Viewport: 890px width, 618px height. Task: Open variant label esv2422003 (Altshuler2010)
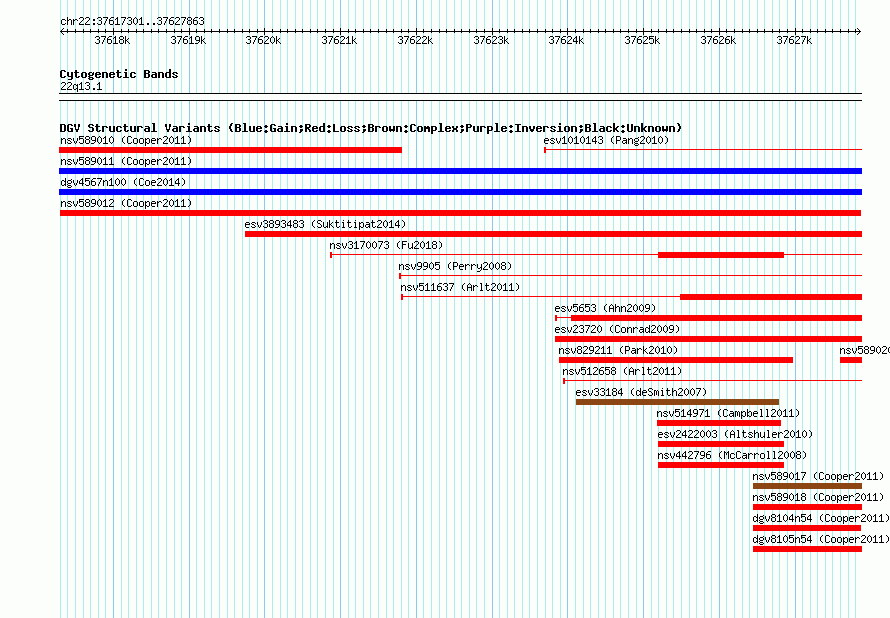[735, 434]
